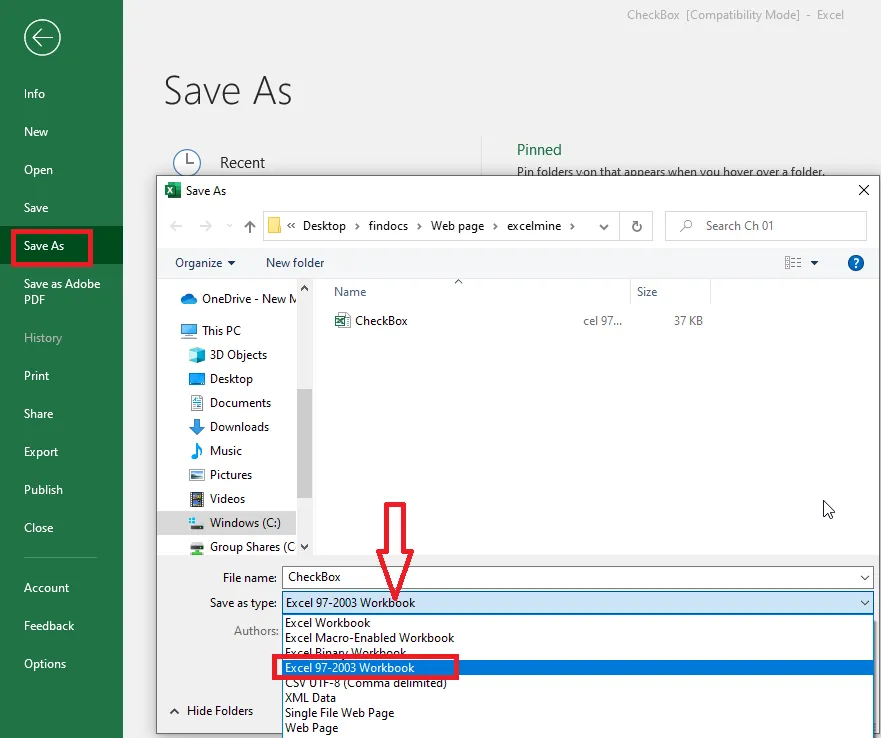
Task: Click the Downloads arrow icon
Action: [x=197, y=427]
